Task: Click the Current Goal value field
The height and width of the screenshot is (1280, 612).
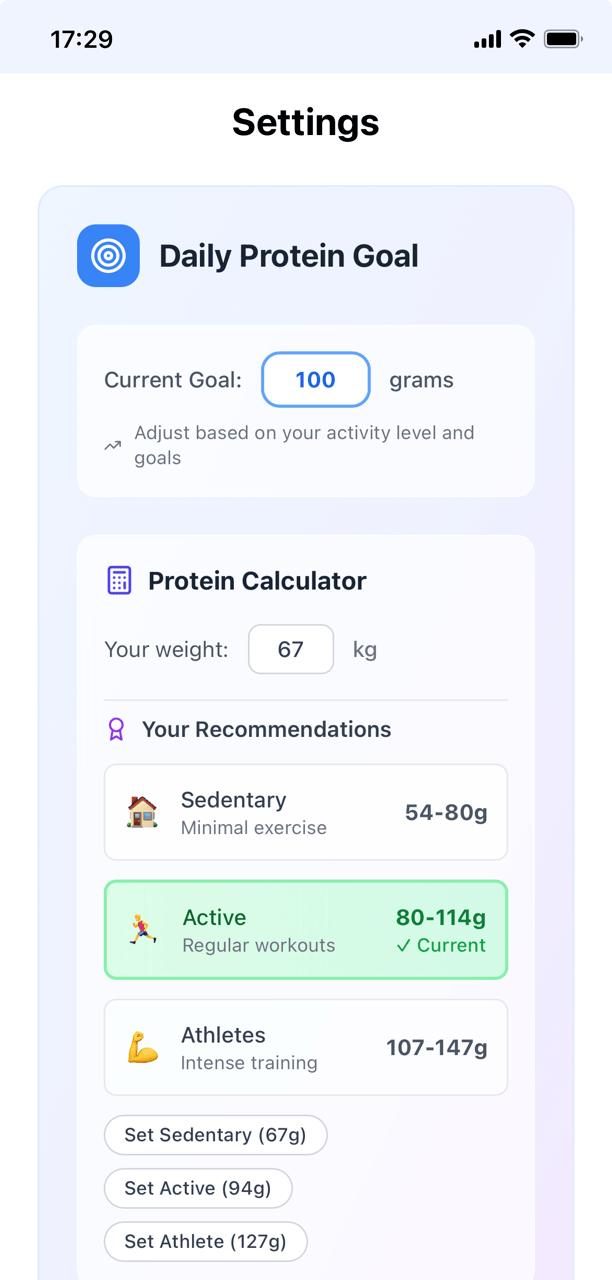Action: tap(316, 380)
